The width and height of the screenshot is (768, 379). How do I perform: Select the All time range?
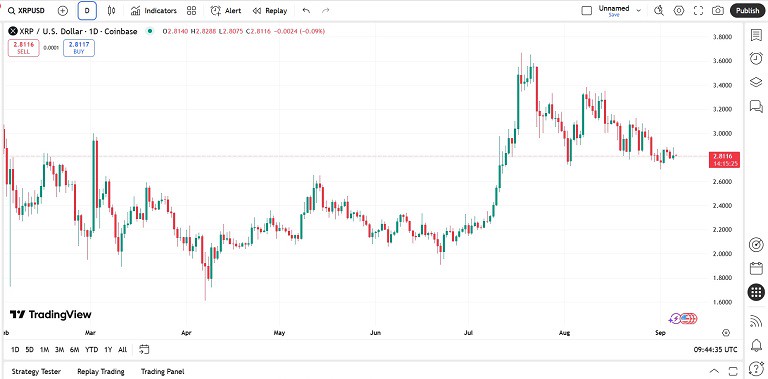(x=122, y=350)
